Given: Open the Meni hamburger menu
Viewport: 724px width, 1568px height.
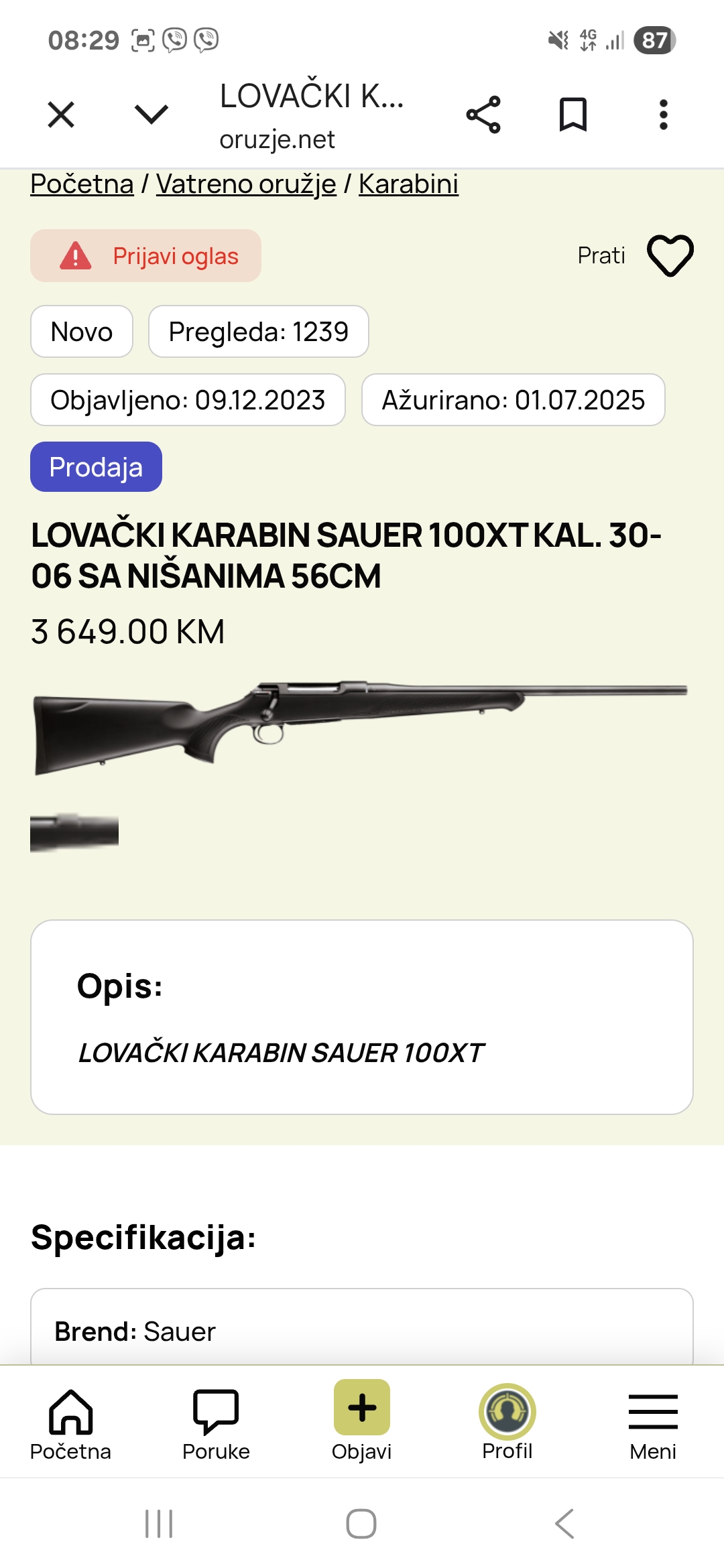Looking at the screenshot, I should click(x=653, y=1422).
